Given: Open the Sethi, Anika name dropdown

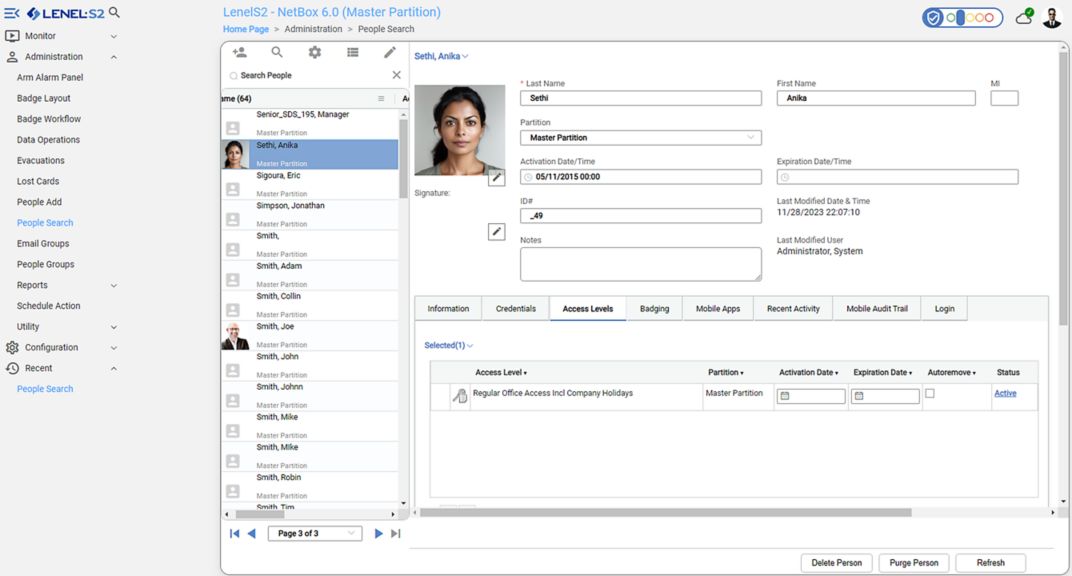Looking at the screenshot, I should click(x=441, y=56).
